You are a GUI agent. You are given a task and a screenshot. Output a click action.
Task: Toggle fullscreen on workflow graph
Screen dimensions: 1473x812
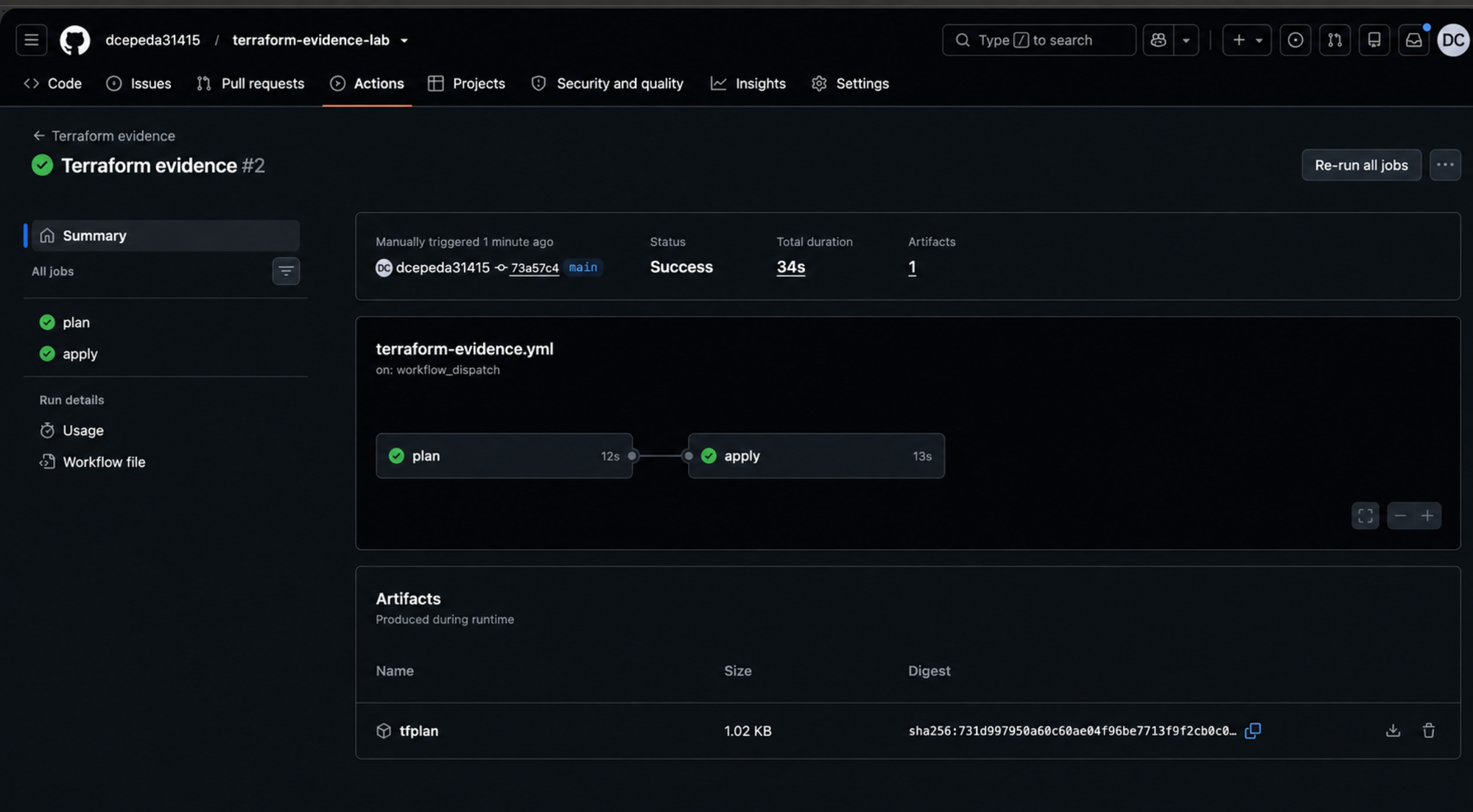point(1365,515)
